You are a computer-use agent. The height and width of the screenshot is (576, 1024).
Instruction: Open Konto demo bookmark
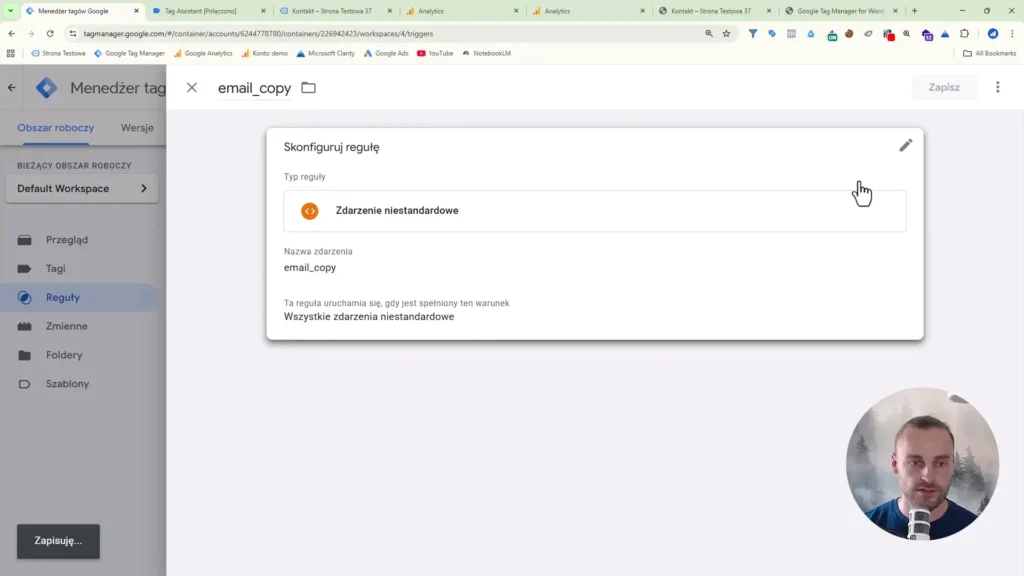click(x=264, y=54)
